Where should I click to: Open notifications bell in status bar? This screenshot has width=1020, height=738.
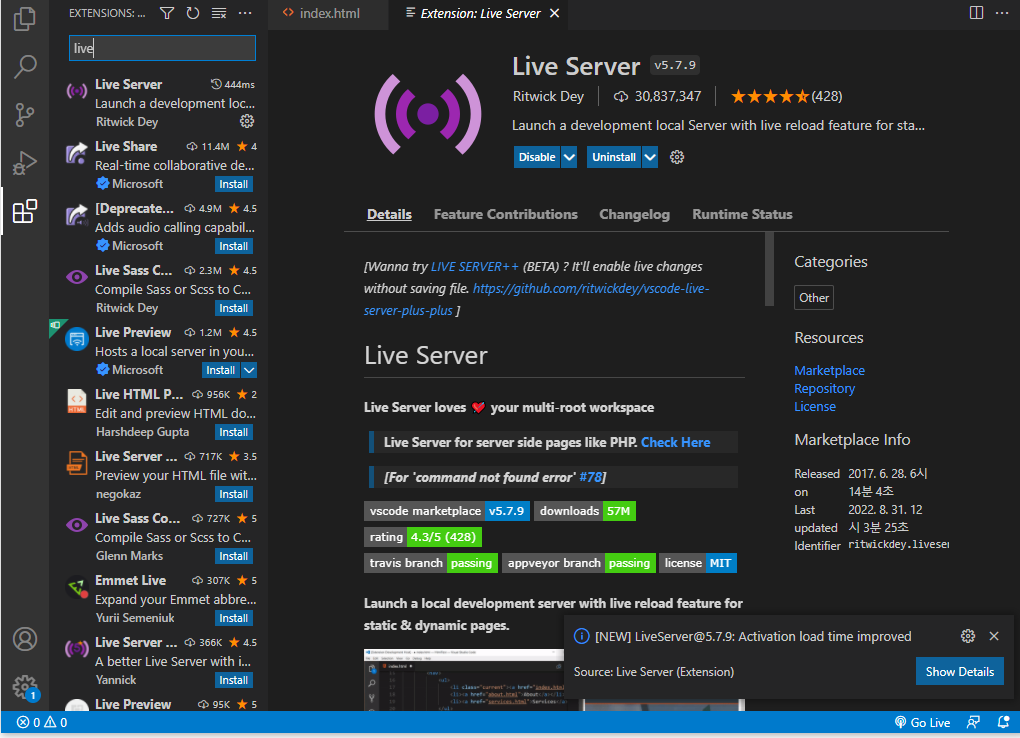[x=1004, y=722]
